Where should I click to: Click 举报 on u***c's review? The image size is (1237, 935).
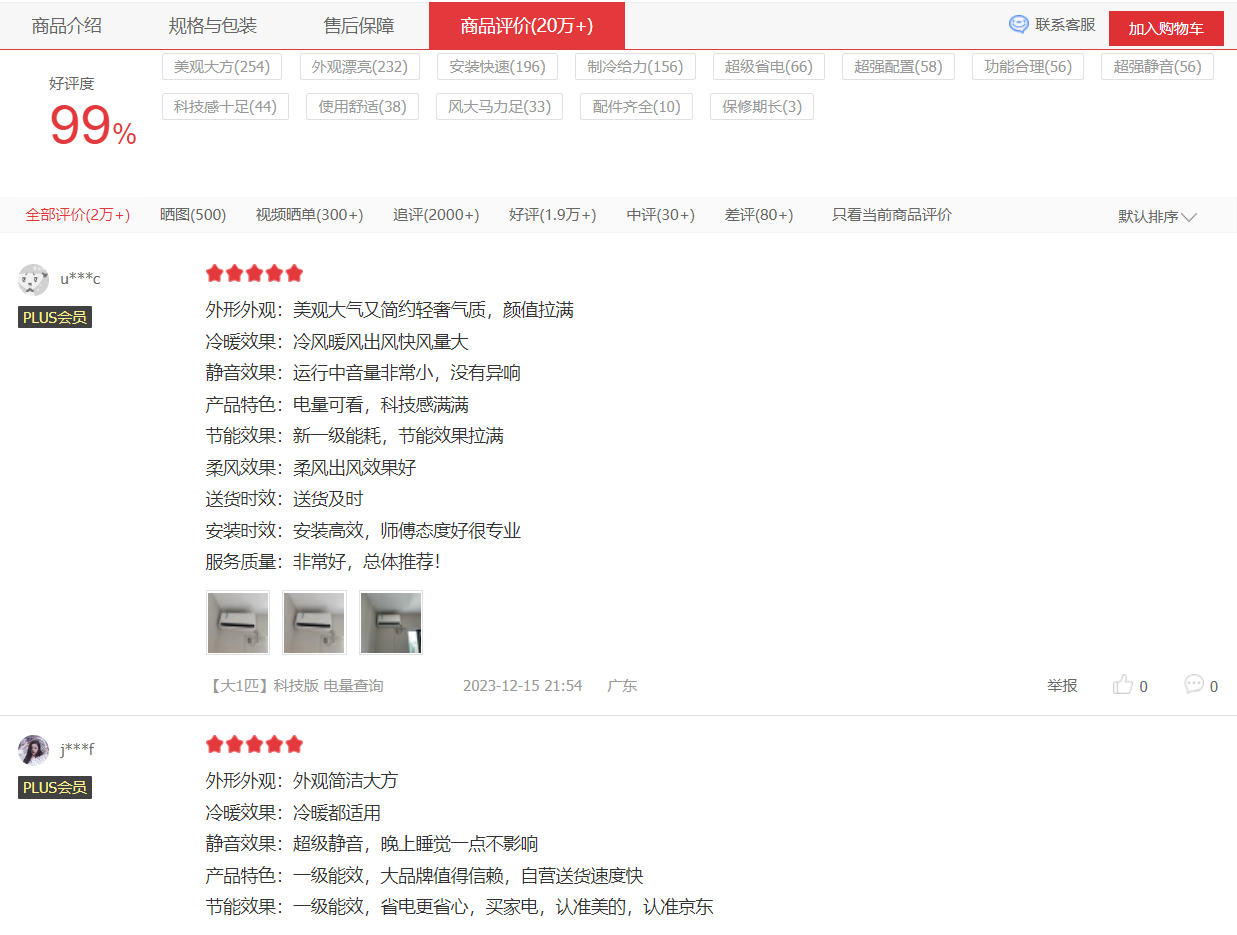[x=1062, y=686]
